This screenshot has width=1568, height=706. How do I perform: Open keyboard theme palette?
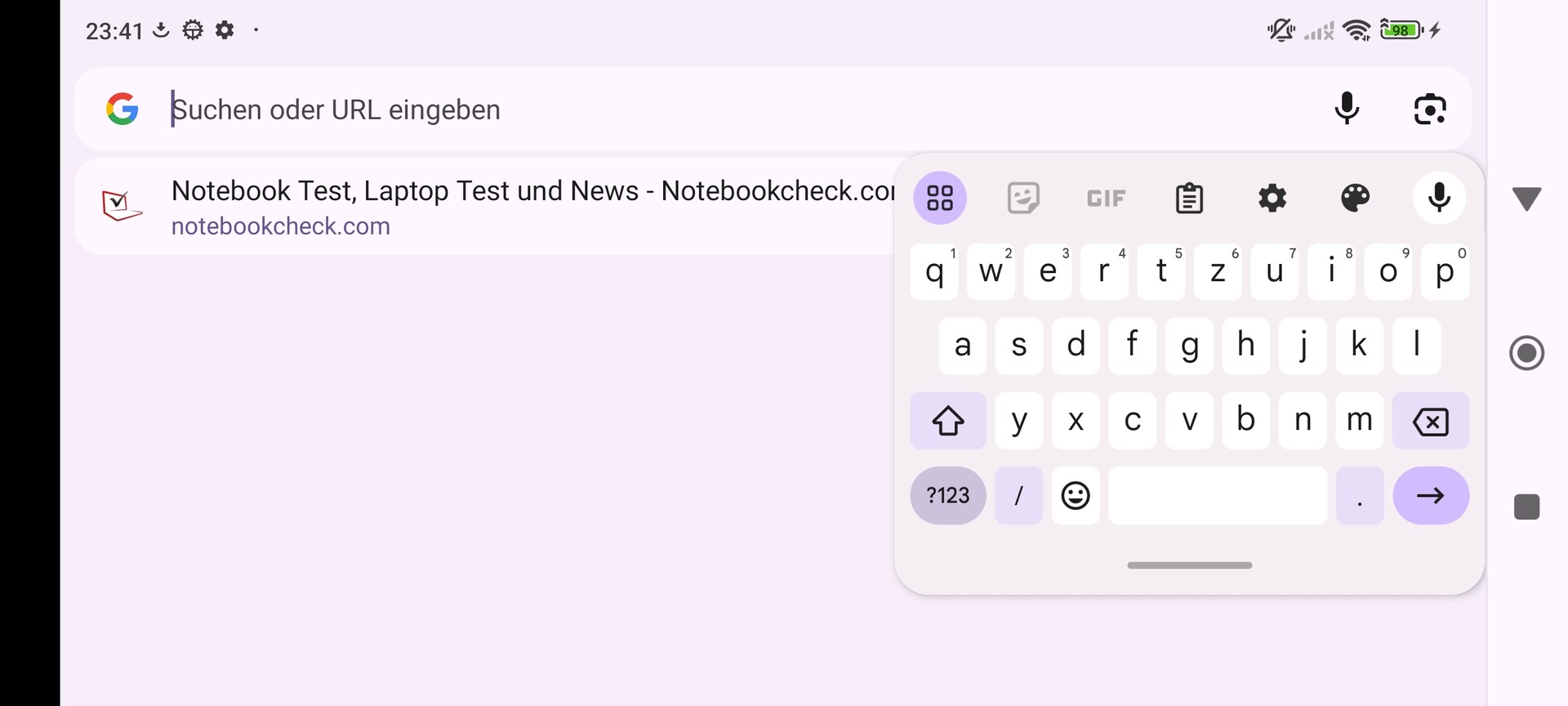click(1356, 198)
